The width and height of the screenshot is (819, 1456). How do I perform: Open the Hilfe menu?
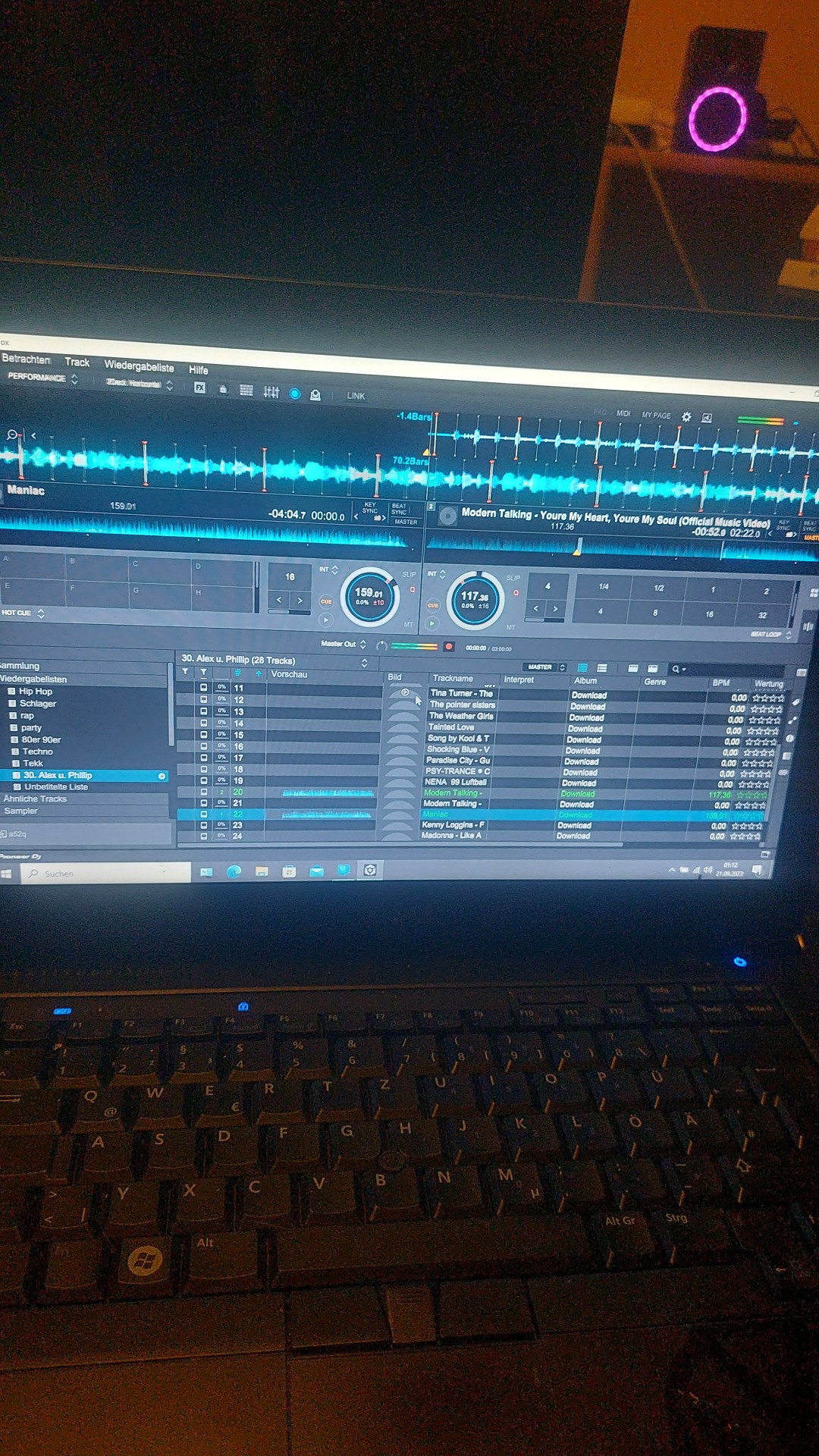point(199,370)
